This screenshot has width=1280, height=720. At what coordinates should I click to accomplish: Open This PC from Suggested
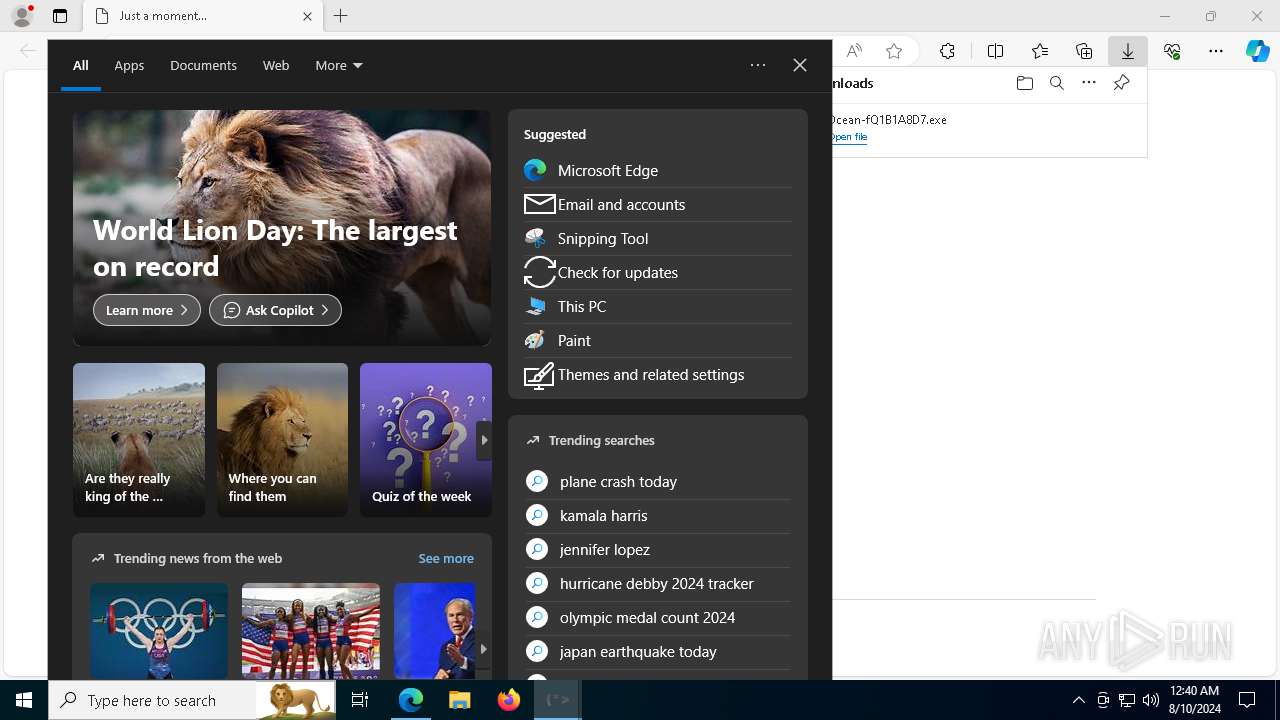coord(657,306)
